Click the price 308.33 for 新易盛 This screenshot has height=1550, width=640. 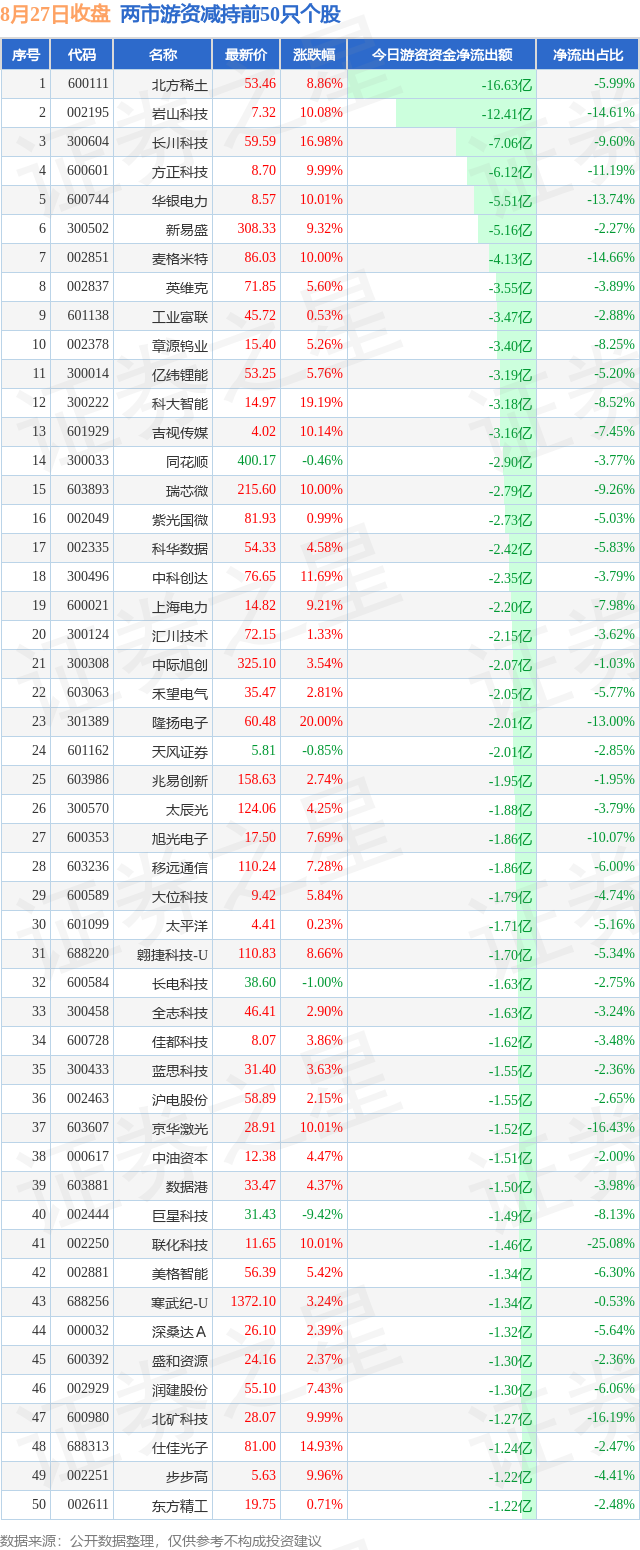pos(258,229)
